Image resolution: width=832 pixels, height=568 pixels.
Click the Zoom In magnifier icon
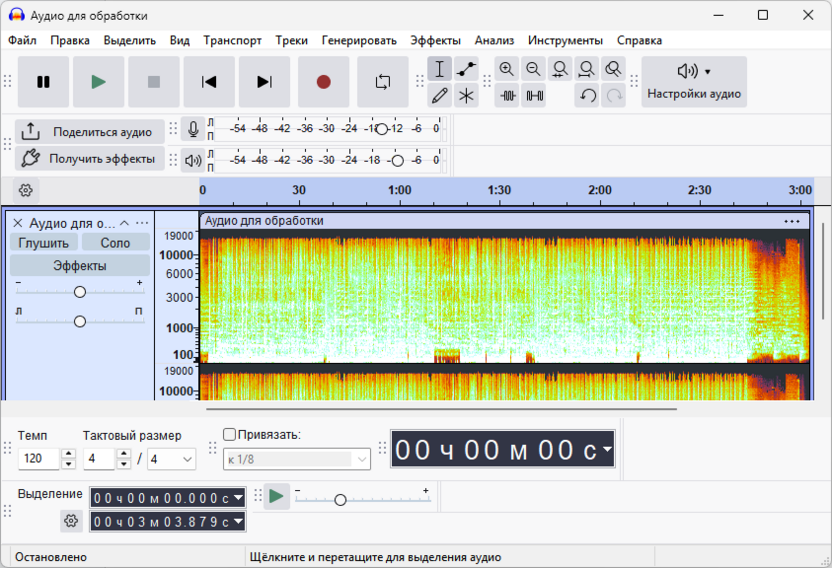pos(507,69)
